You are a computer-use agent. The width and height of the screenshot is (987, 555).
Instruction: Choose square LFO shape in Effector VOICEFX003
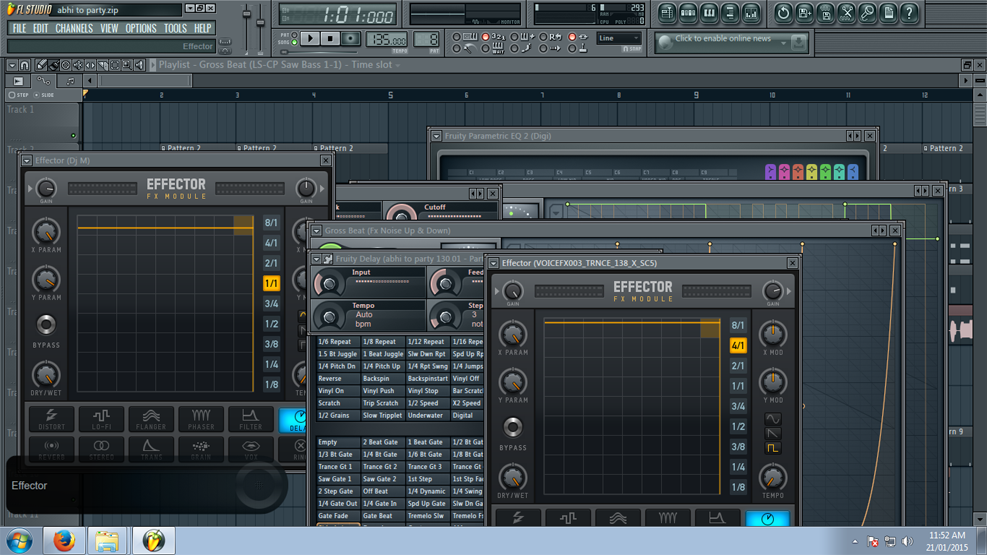pos(772,448)
